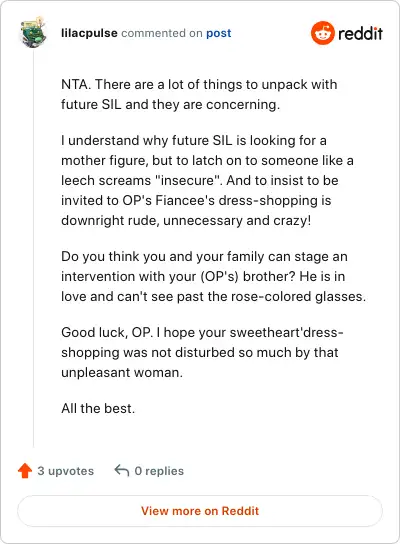The width and height of the screenshot is (400, 544).
Task: Open lilacpulse's avatar image
Action: pyautogui.click(x=33, y=33)
